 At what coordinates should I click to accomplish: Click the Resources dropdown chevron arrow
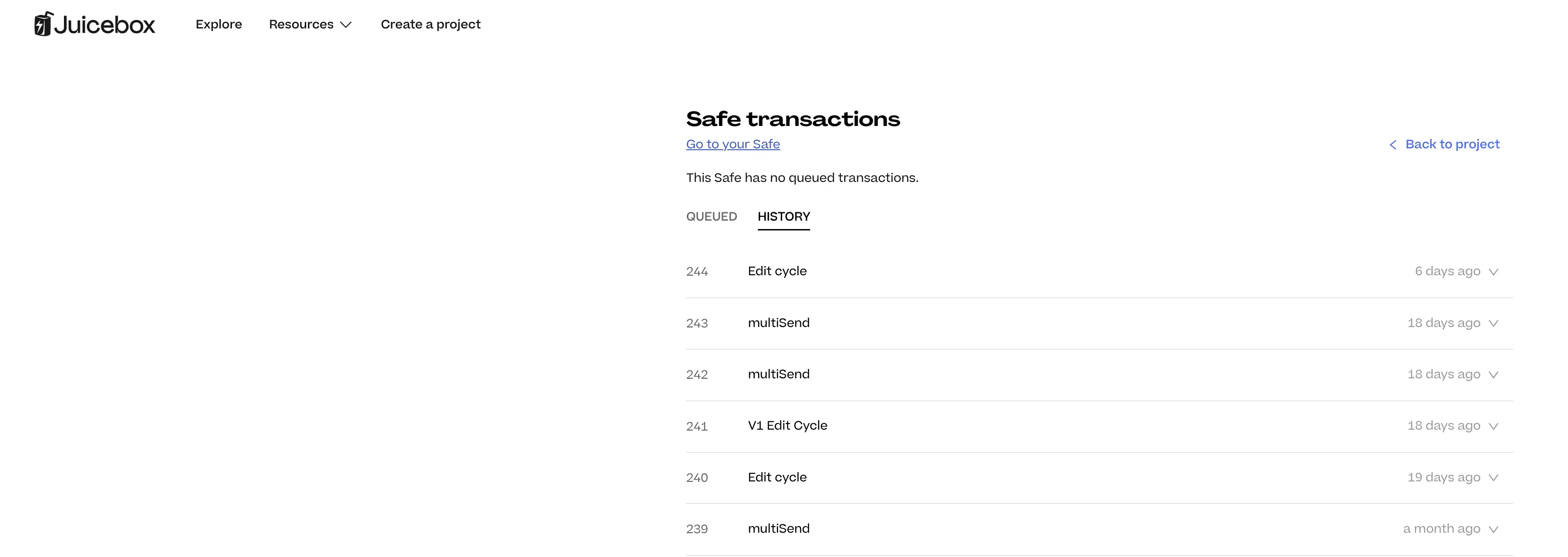[346, 26]
